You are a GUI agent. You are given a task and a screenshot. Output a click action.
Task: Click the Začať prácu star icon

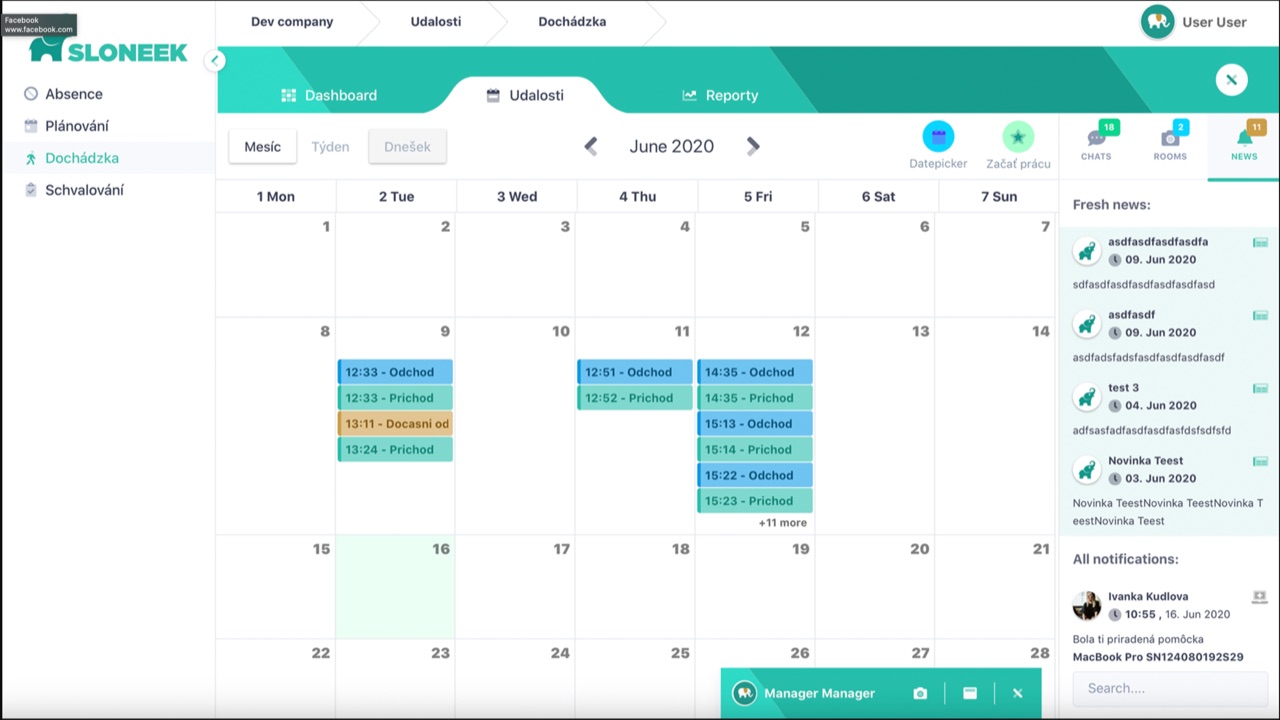(x=1018, y=136)
